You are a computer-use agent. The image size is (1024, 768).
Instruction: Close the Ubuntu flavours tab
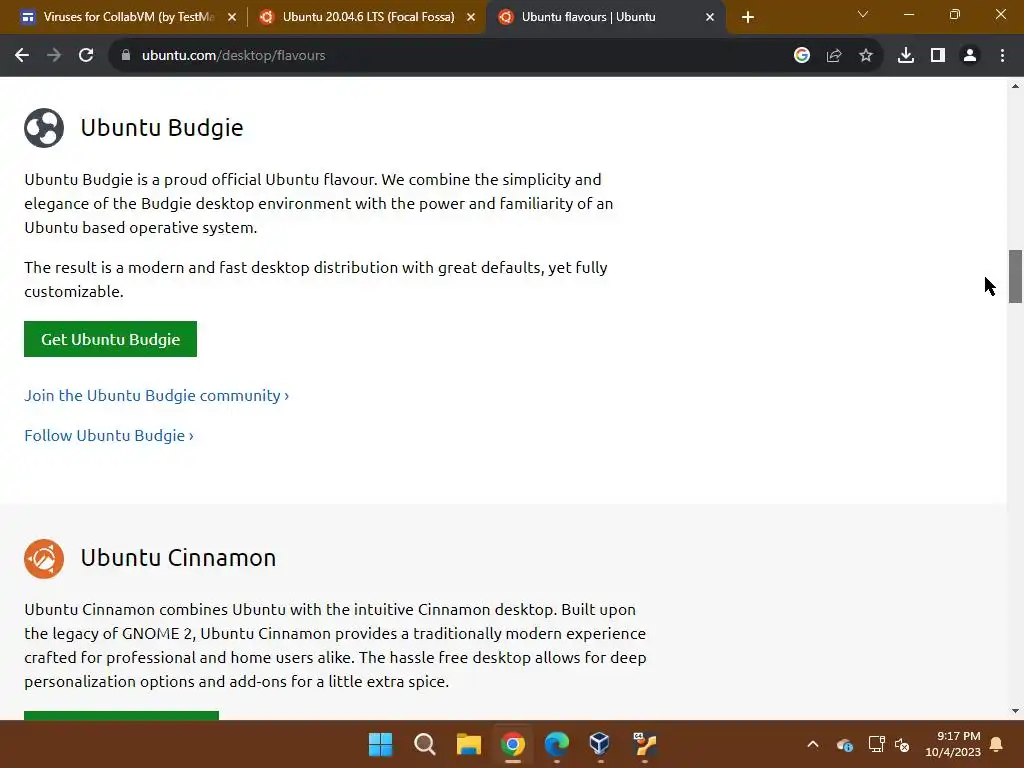click(x=710, y=18)
